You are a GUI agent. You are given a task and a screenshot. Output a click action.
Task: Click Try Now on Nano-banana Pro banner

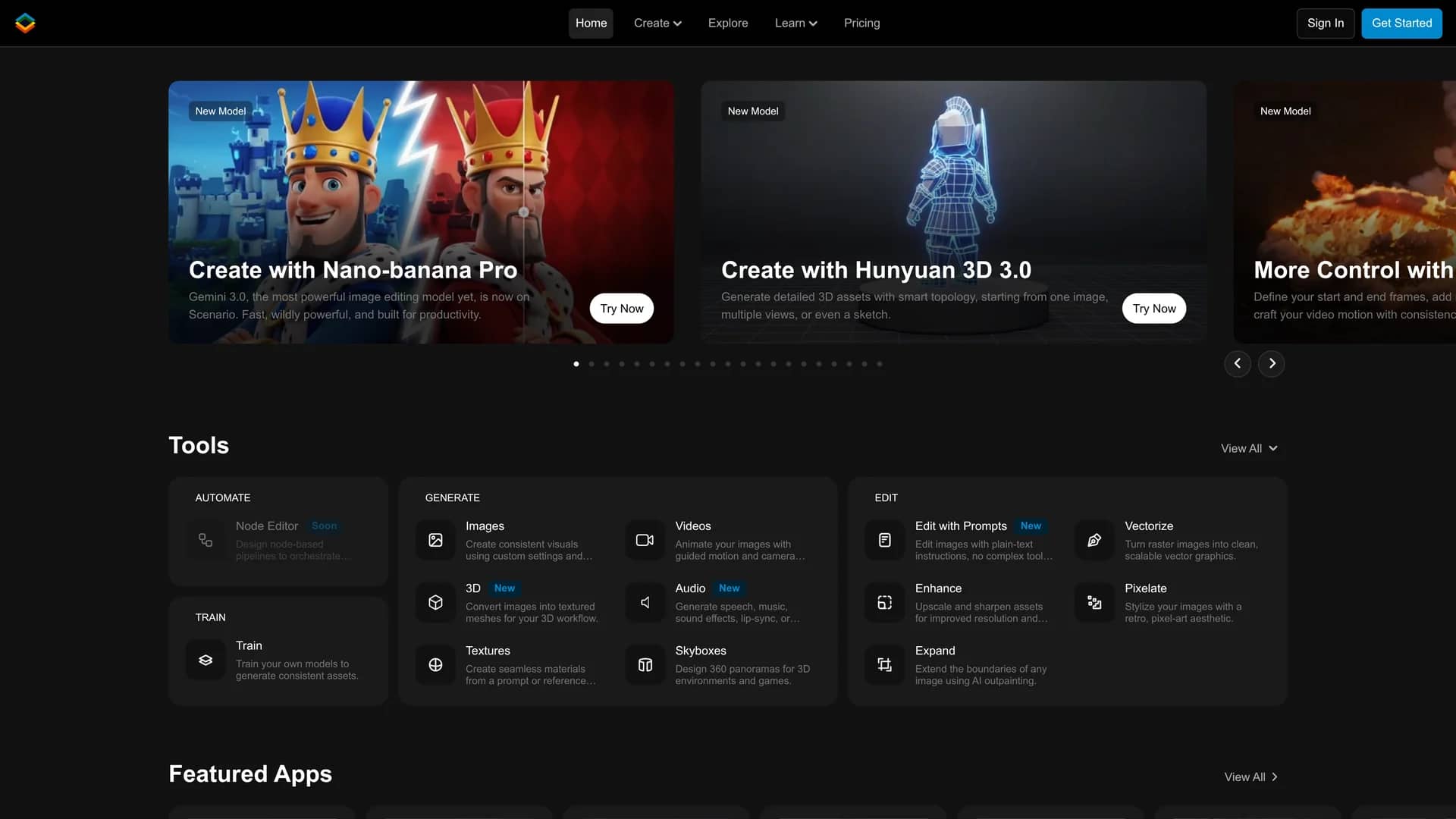click(622, 308)
